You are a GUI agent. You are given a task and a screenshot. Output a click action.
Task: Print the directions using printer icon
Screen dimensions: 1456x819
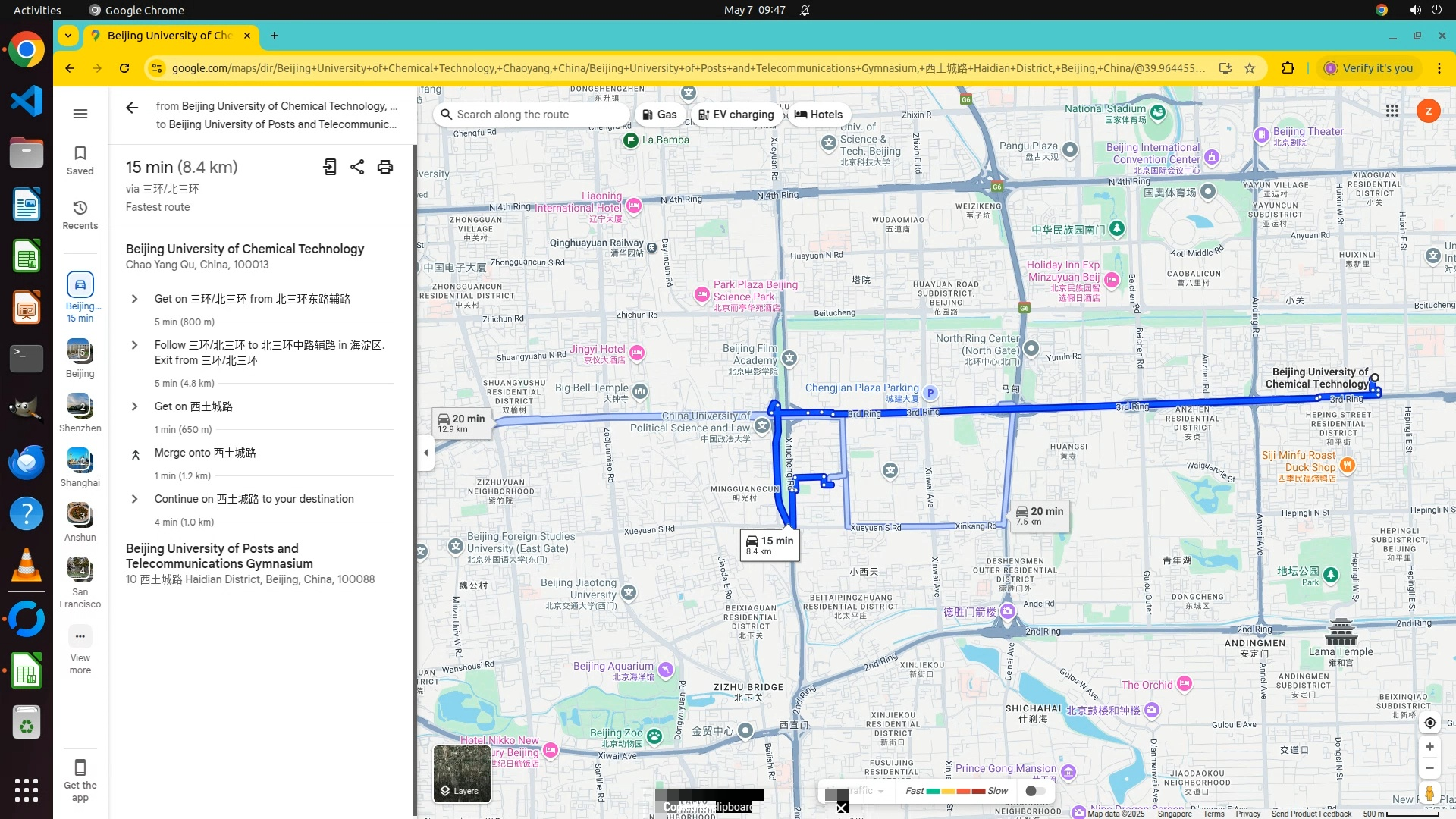[385, 167]
